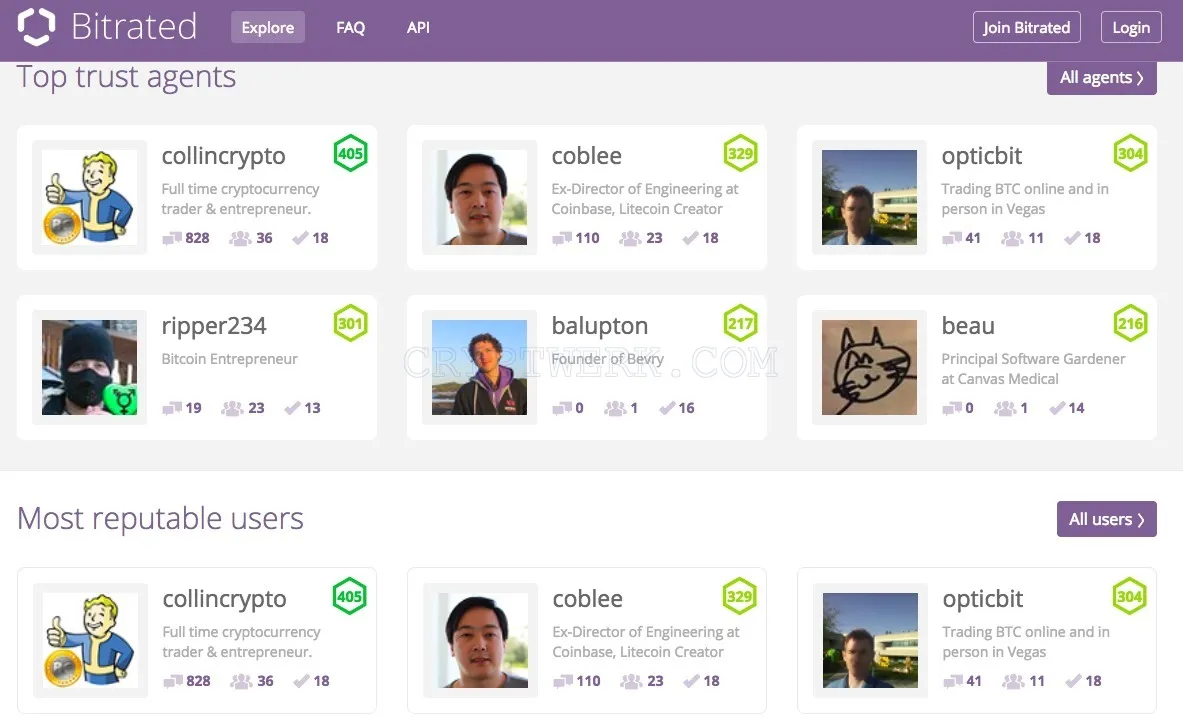Viewport: 1183px width, 725px height.
Task: Click coblee name under Most reputable users
Action: 588,599
